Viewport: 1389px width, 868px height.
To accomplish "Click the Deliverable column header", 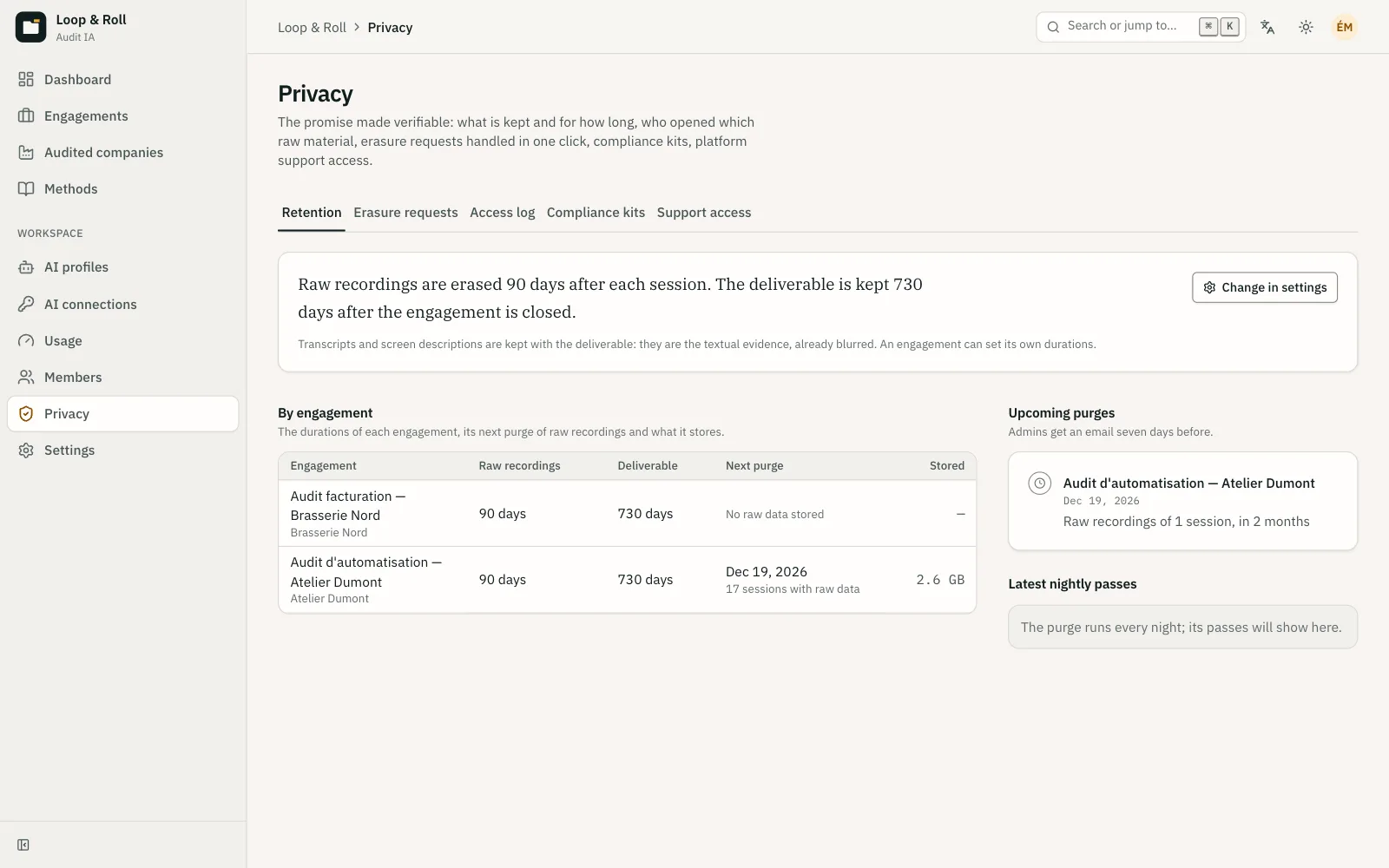I will coord(648,466).
